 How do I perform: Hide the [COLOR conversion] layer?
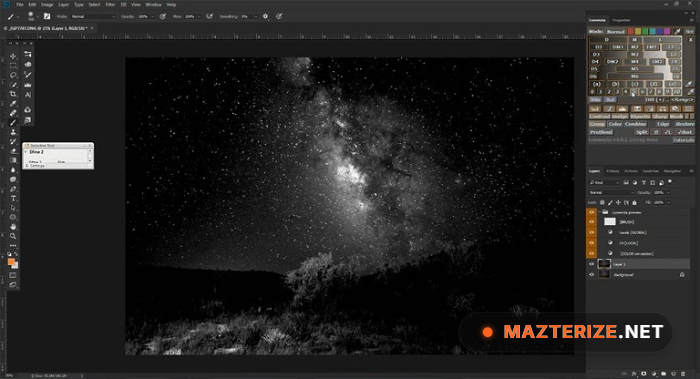592,254
